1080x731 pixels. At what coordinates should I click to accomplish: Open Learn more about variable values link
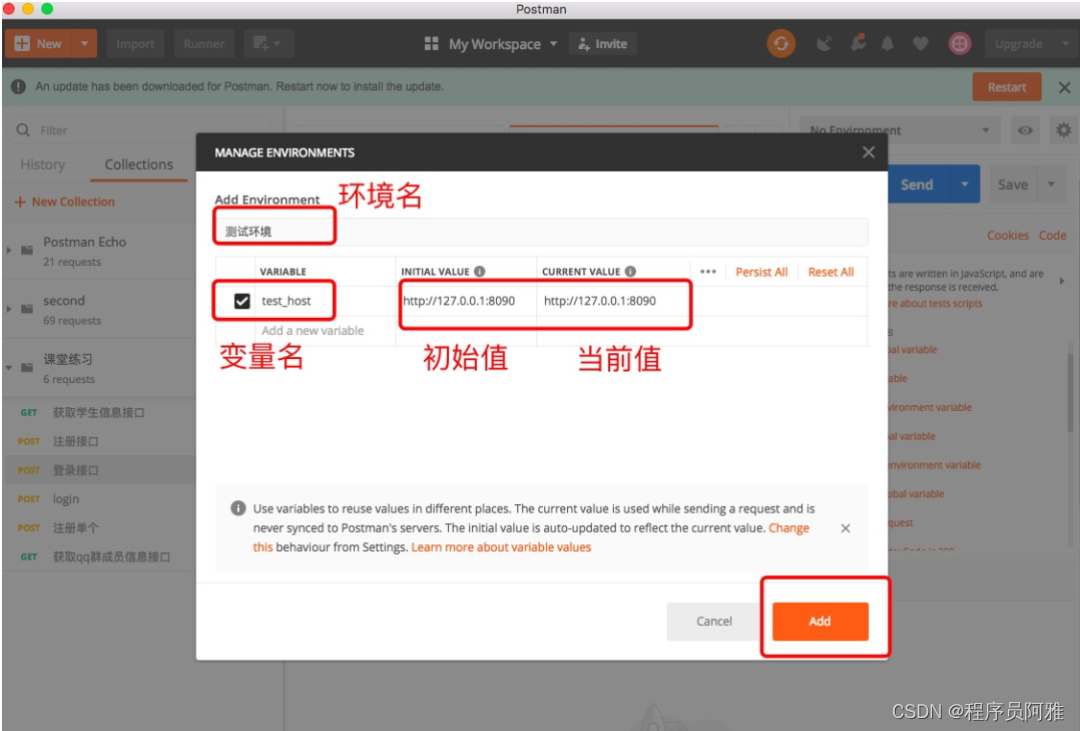[501, 547]
